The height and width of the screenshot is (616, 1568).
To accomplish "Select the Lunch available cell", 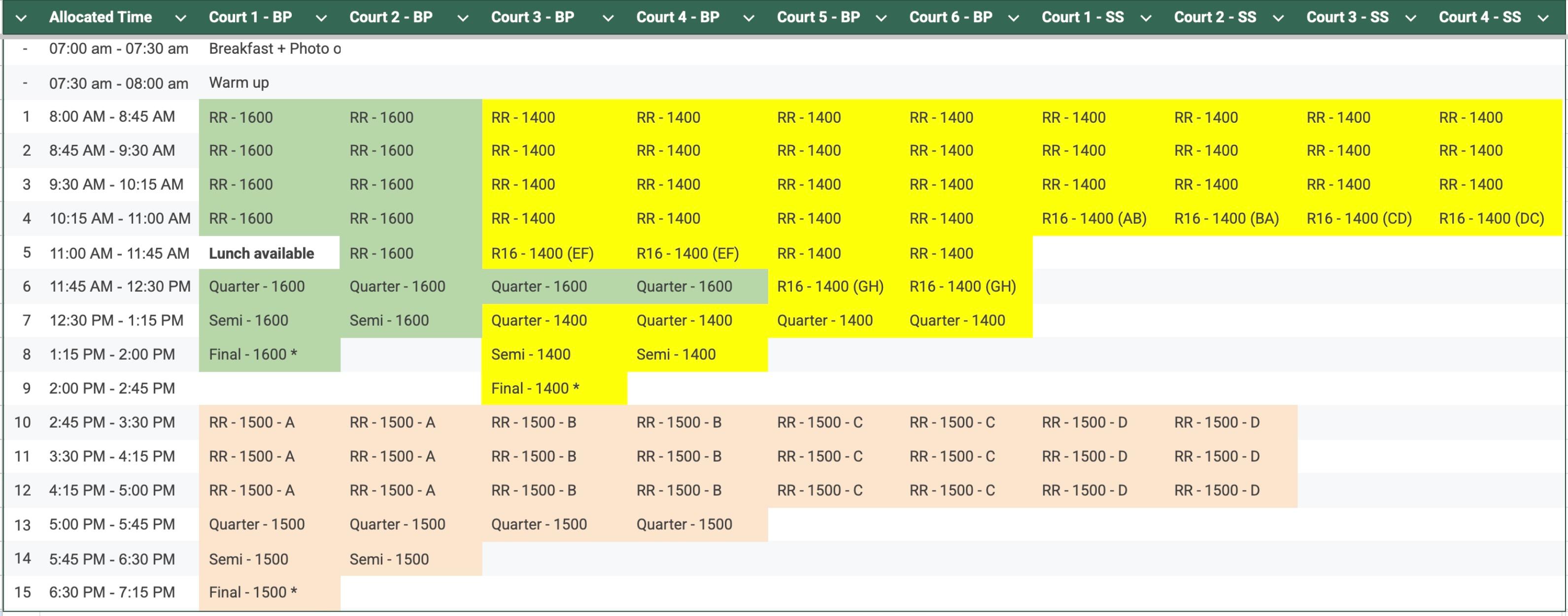I will [262, 253].
